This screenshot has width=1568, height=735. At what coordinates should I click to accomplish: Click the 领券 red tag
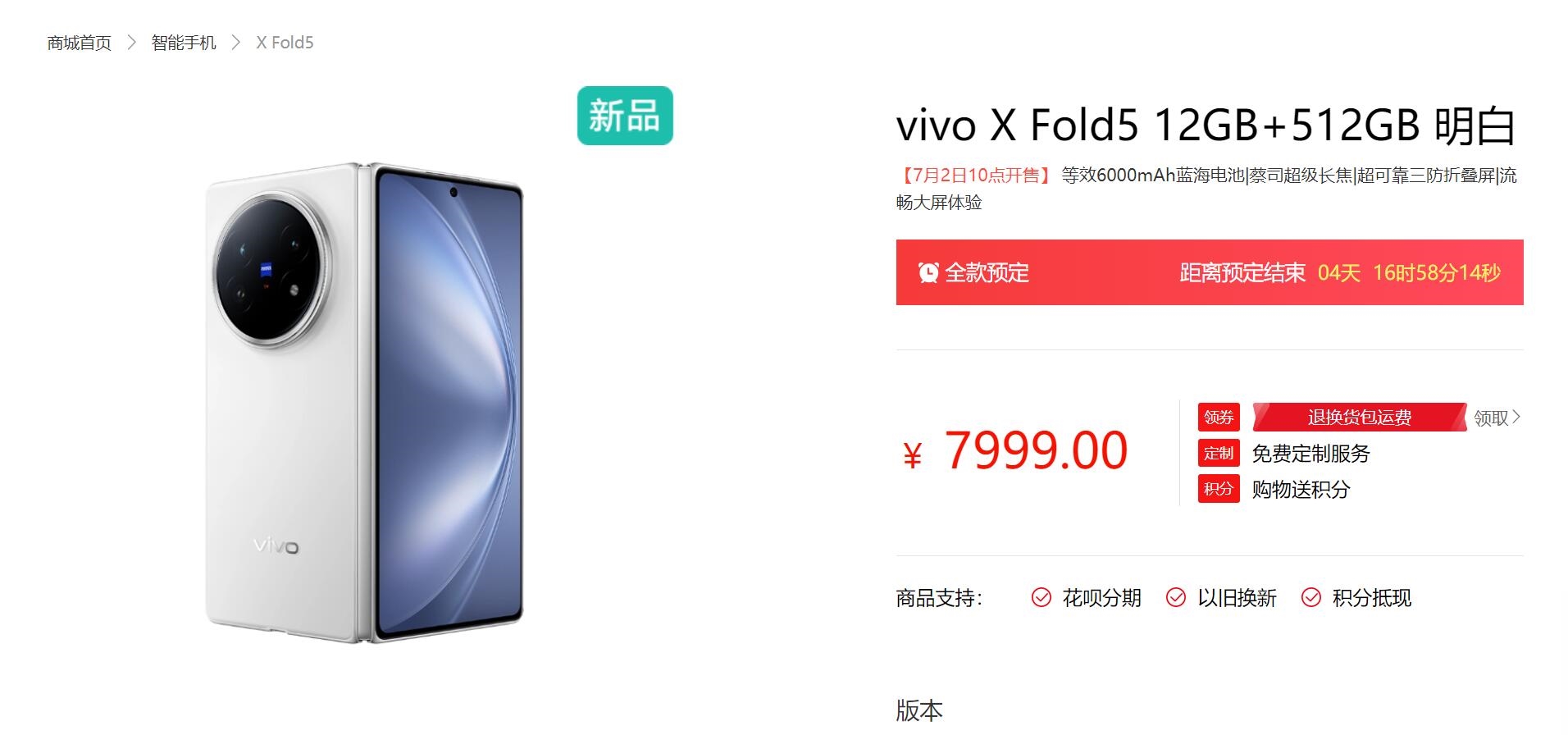(1219, 418)
